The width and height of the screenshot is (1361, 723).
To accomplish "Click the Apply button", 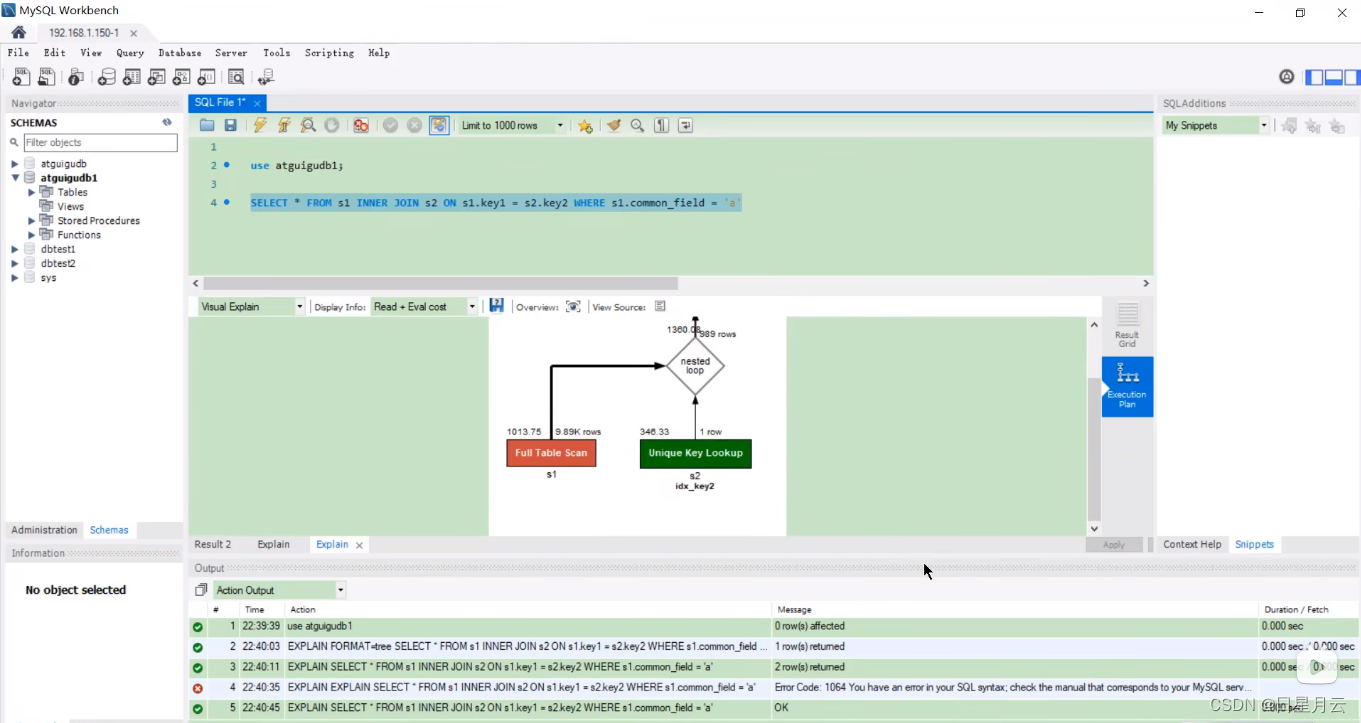I will coord(1114,545).
